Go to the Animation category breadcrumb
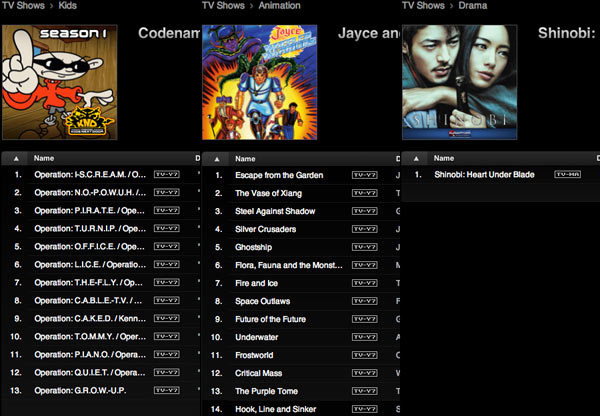This screenshot has height=416, width=600. (285, 6)
